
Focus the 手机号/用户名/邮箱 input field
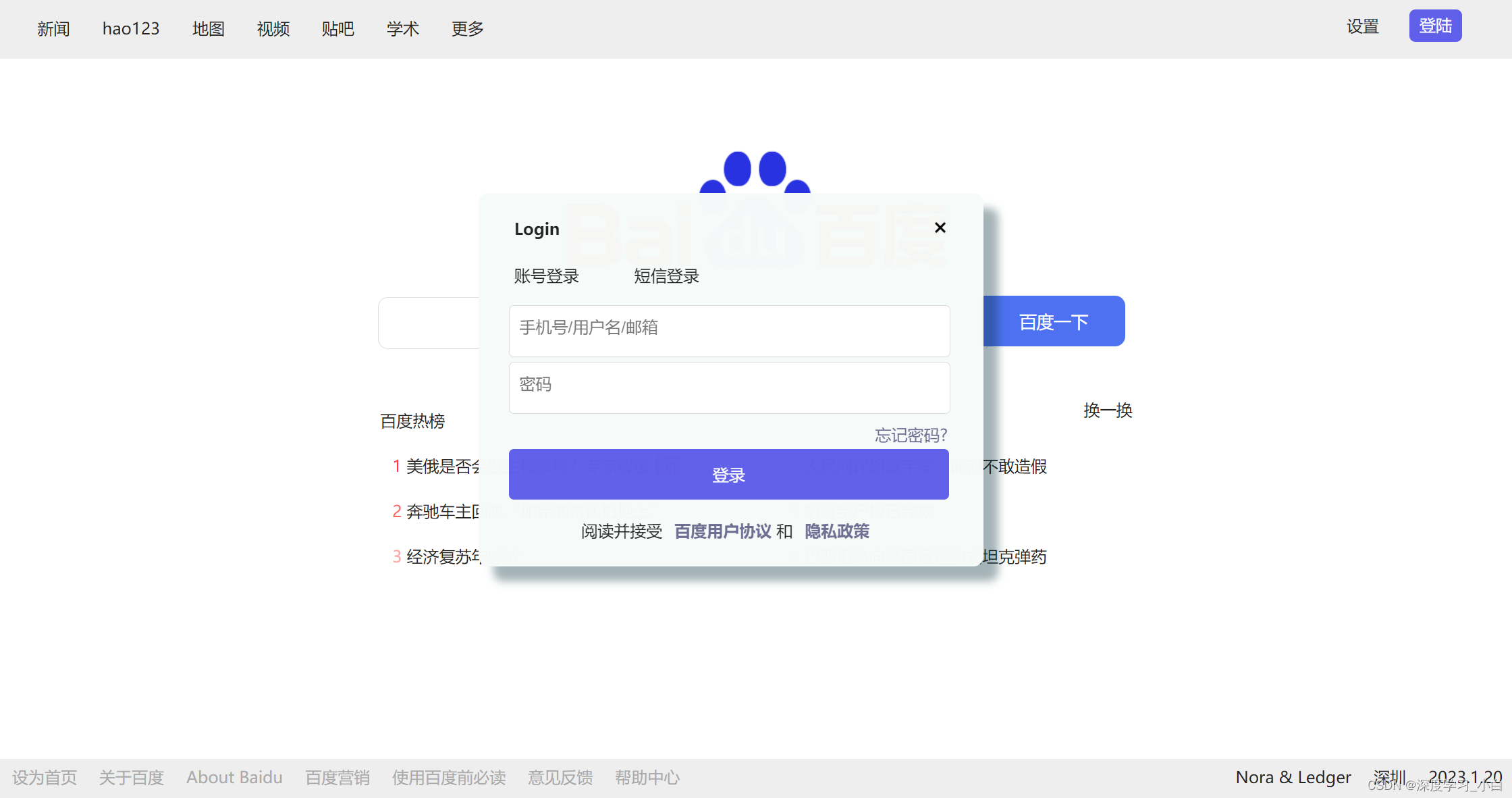coord(729,330)
